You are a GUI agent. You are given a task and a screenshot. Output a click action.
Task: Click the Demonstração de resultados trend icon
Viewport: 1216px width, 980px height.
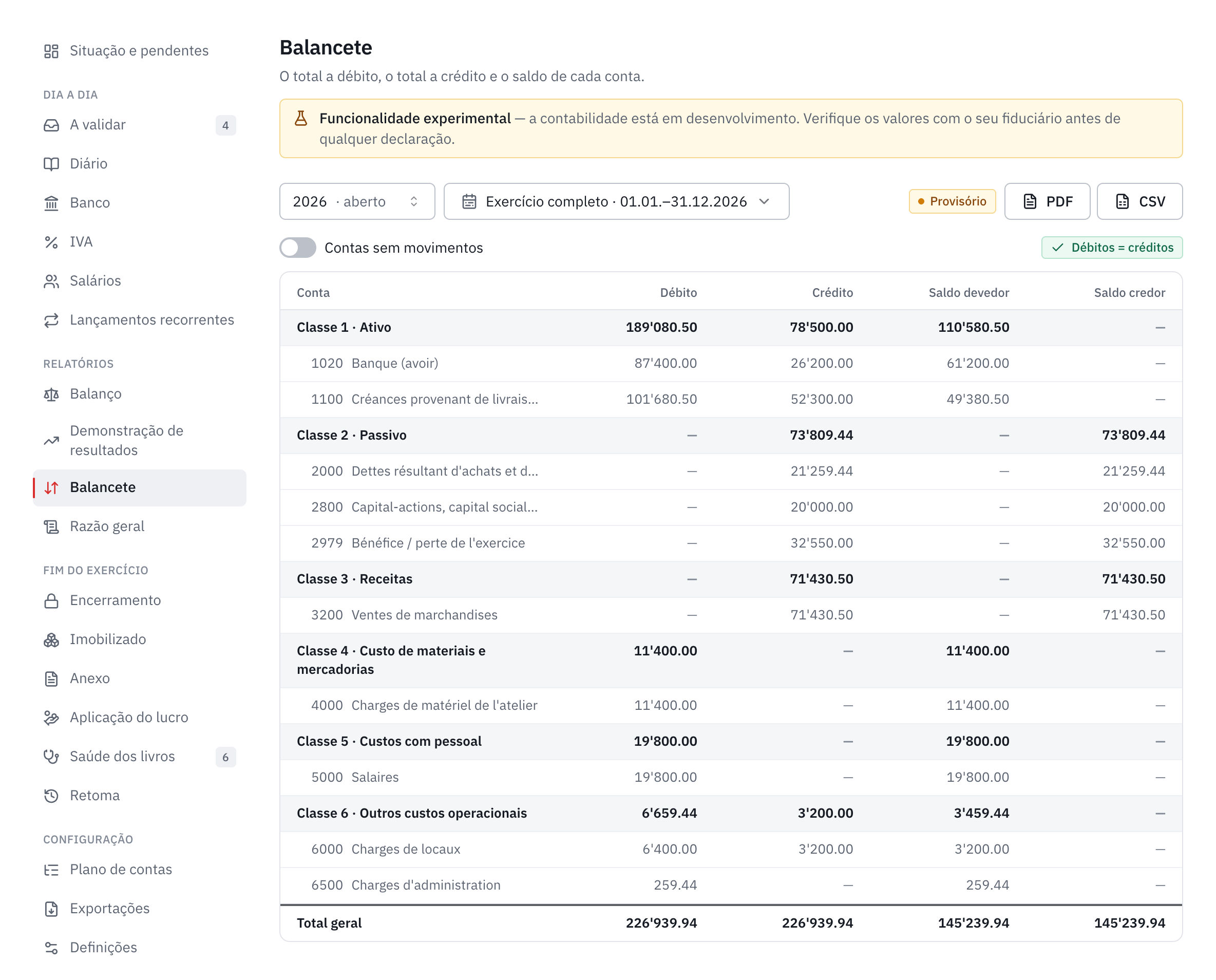(x=51, y=440)
